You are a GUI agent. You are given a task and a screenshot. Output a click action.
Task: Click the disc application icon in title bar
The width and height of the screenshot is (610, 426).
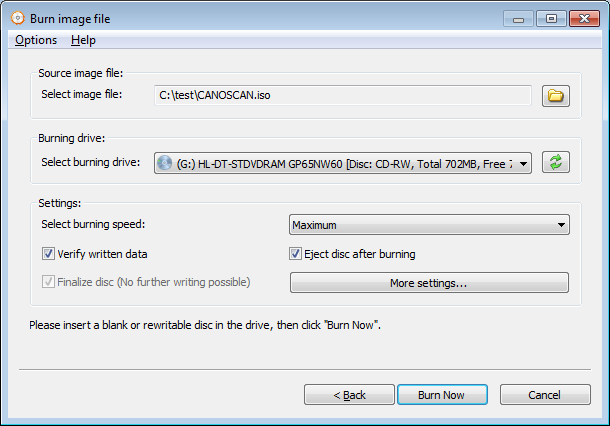coord(16,17)
